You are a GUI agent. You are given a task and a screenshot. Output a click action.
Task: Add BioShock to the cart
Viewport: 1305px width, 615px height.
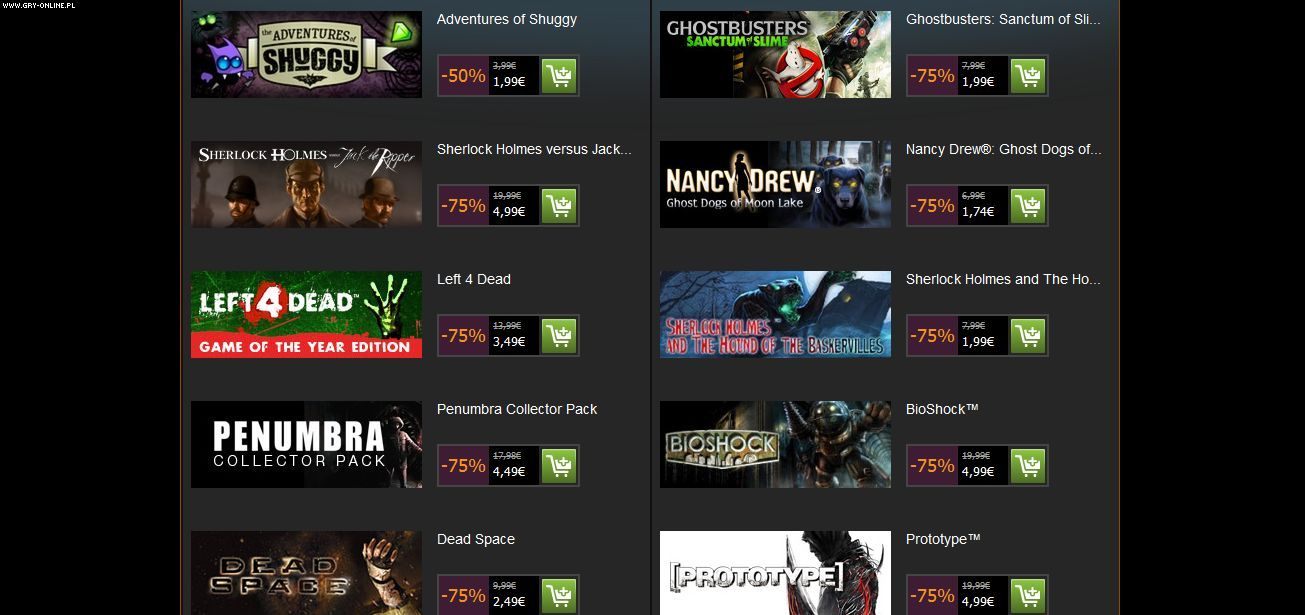pyautogui.click(x=1028, y=466)
